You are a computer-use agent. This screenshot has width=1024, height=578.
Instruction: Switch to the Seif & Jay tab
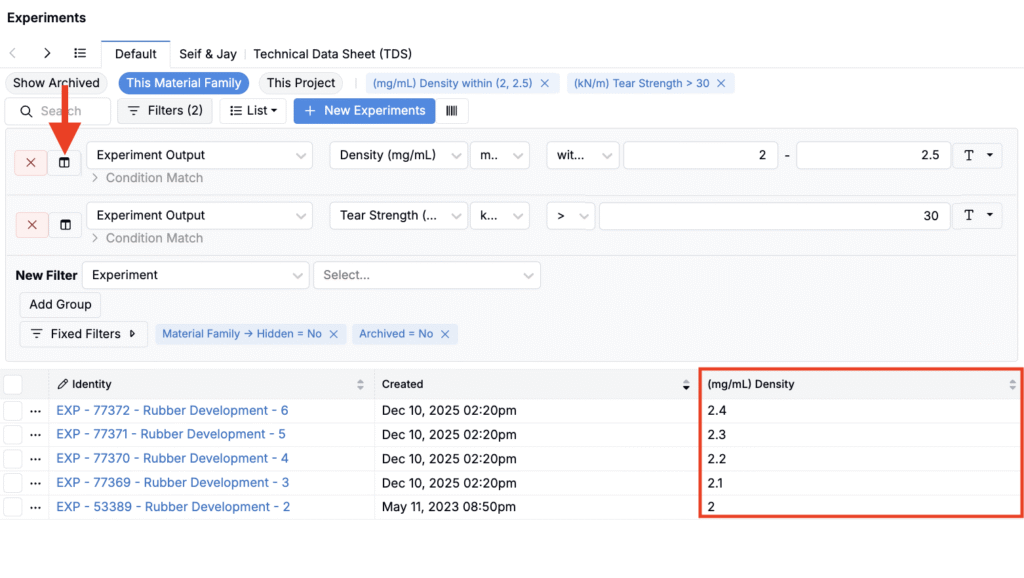[x=208, y=54]
